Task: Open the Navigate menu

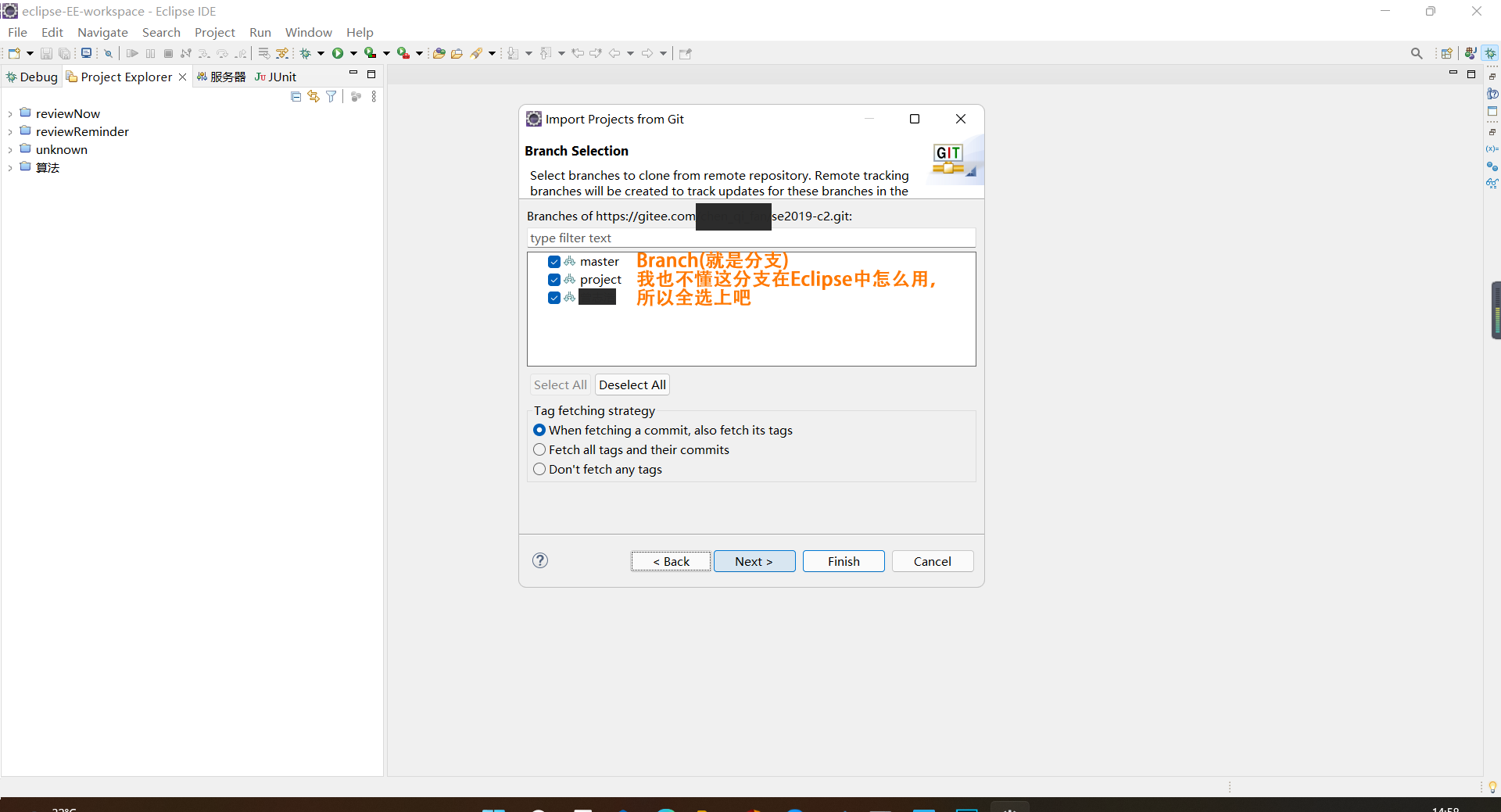Action: coord(102,32)
